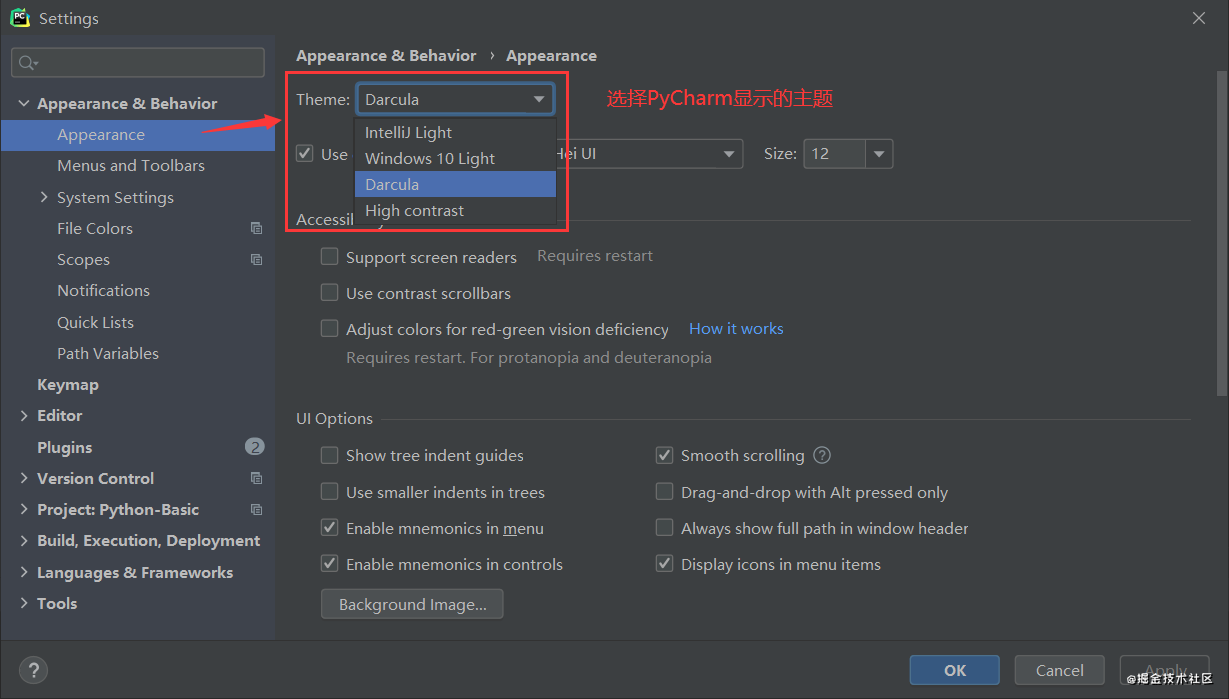
Task: Select High contrast theme option
Action: [x=414, y=211]
